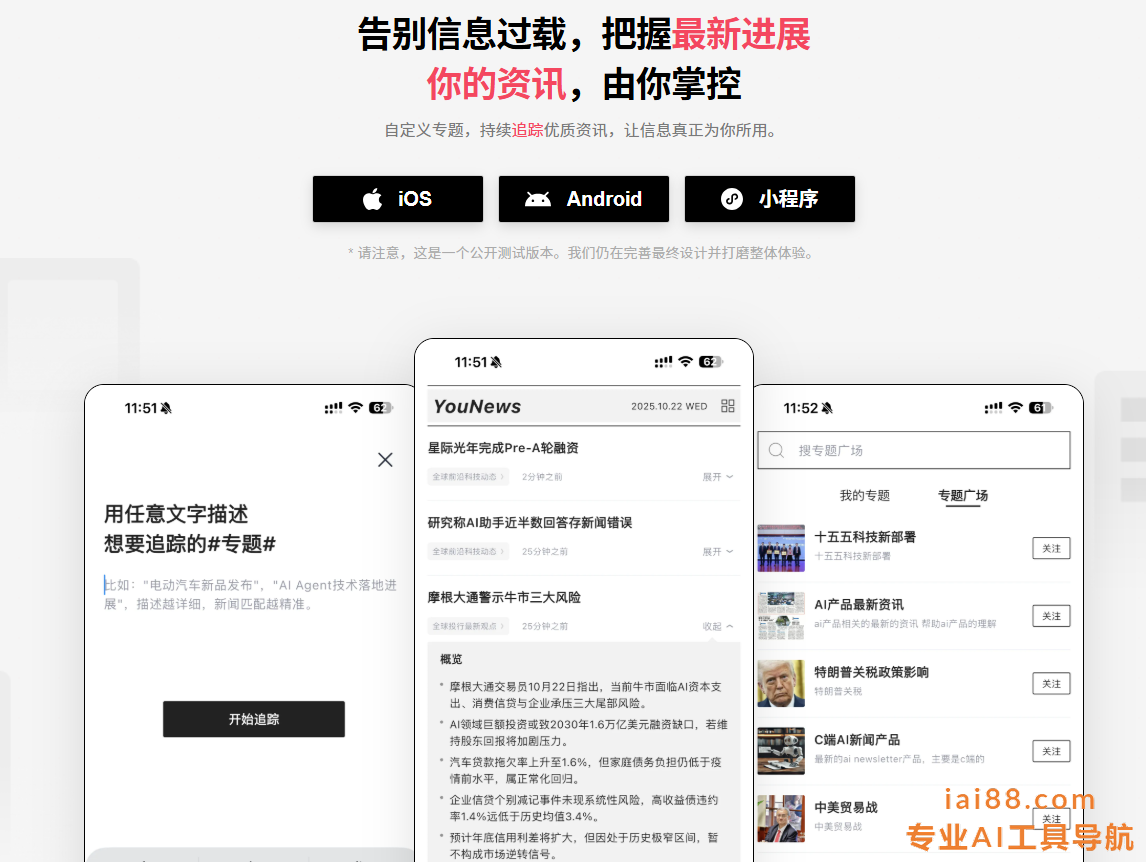Click the Android download button
The height and width of the screenshot is (863, 1146).
click(583, 199)
